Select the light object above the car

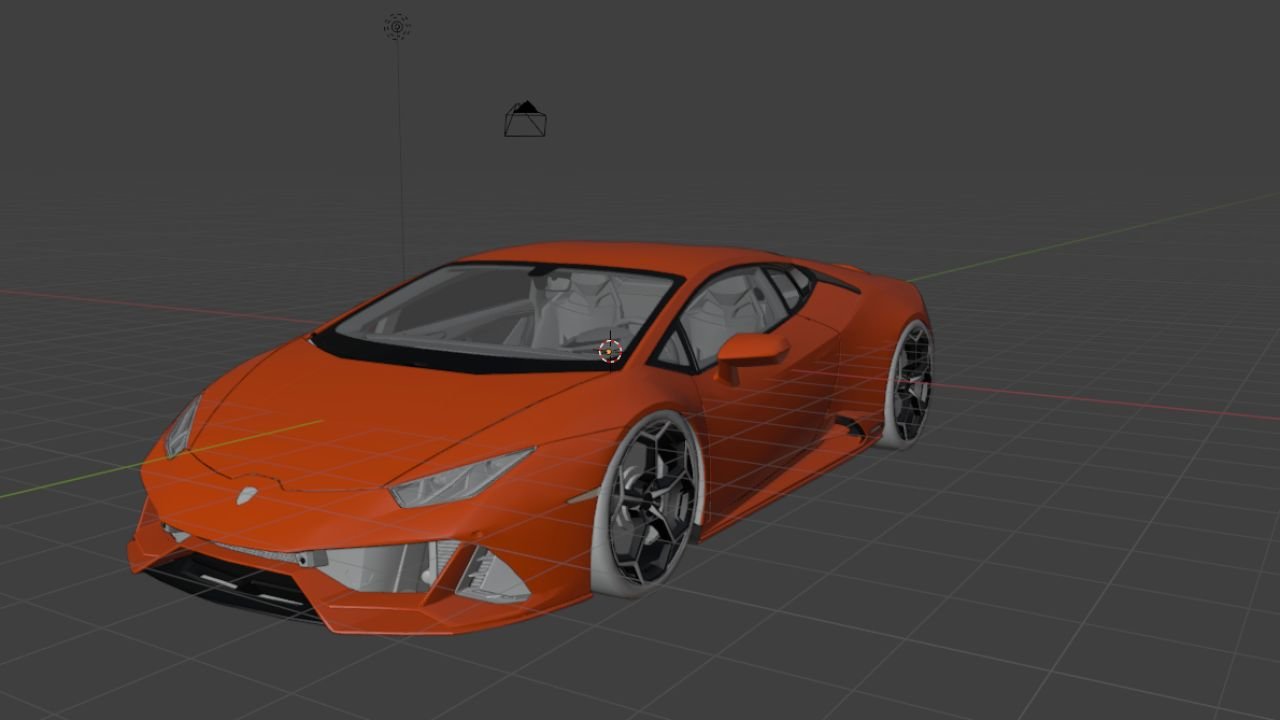point(397,27)
